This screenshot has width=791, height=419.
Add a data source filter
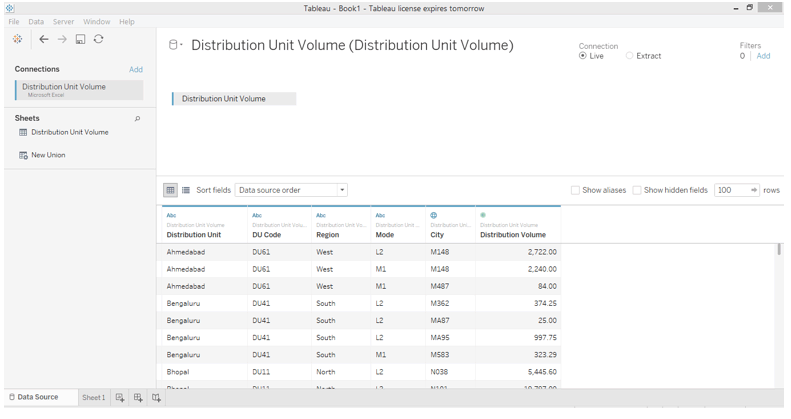763,56
